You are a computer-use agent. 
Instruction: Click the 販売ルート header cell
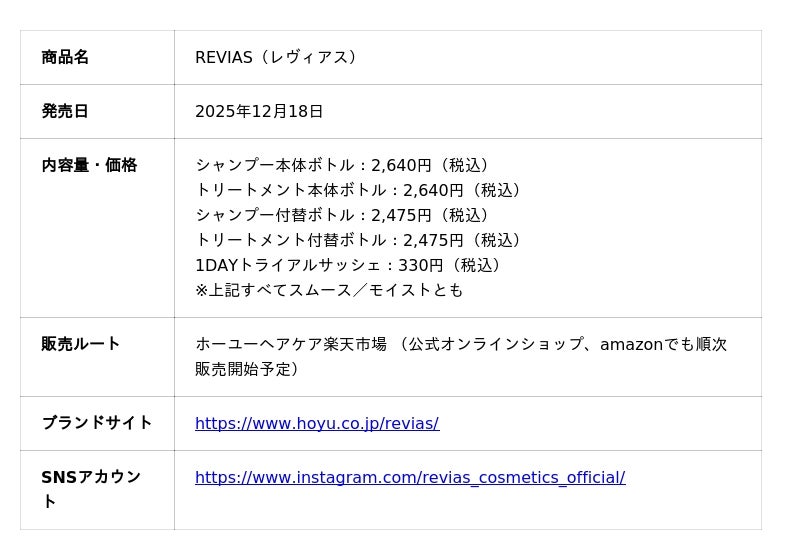[81, 344]
